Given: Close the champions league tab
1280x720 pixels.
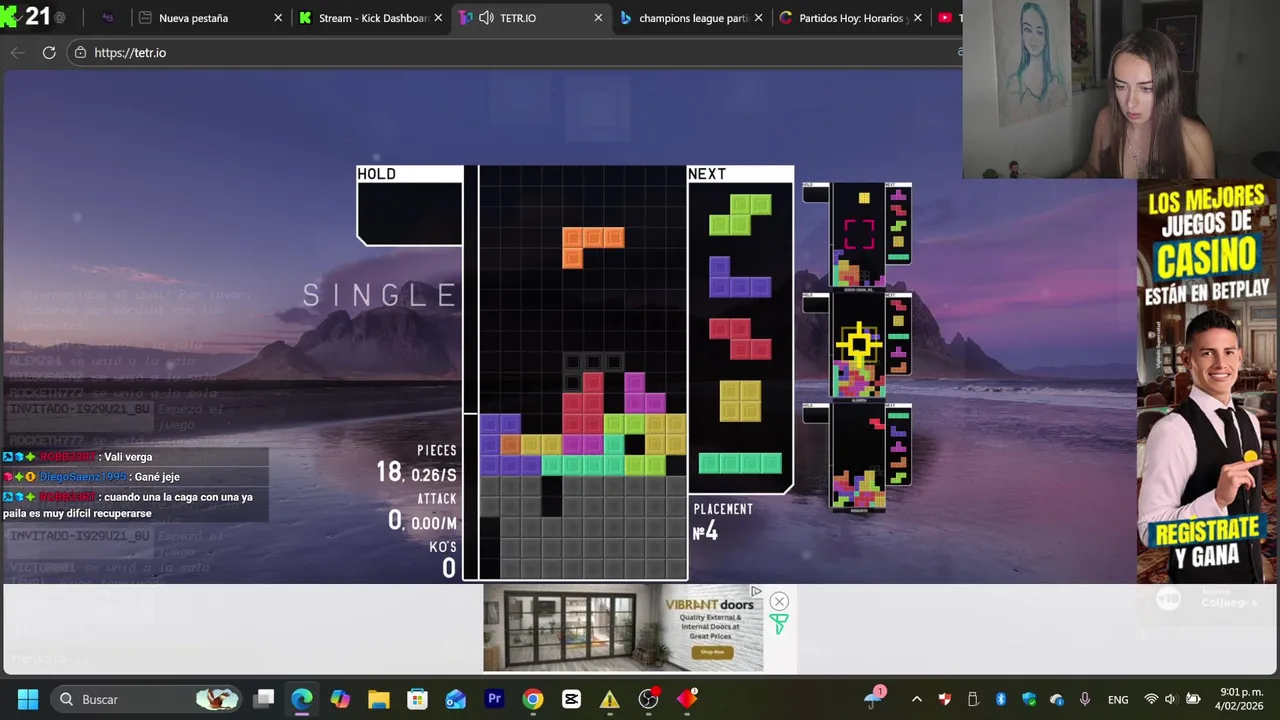Looking at the screenshot, I should coord(758,18).
